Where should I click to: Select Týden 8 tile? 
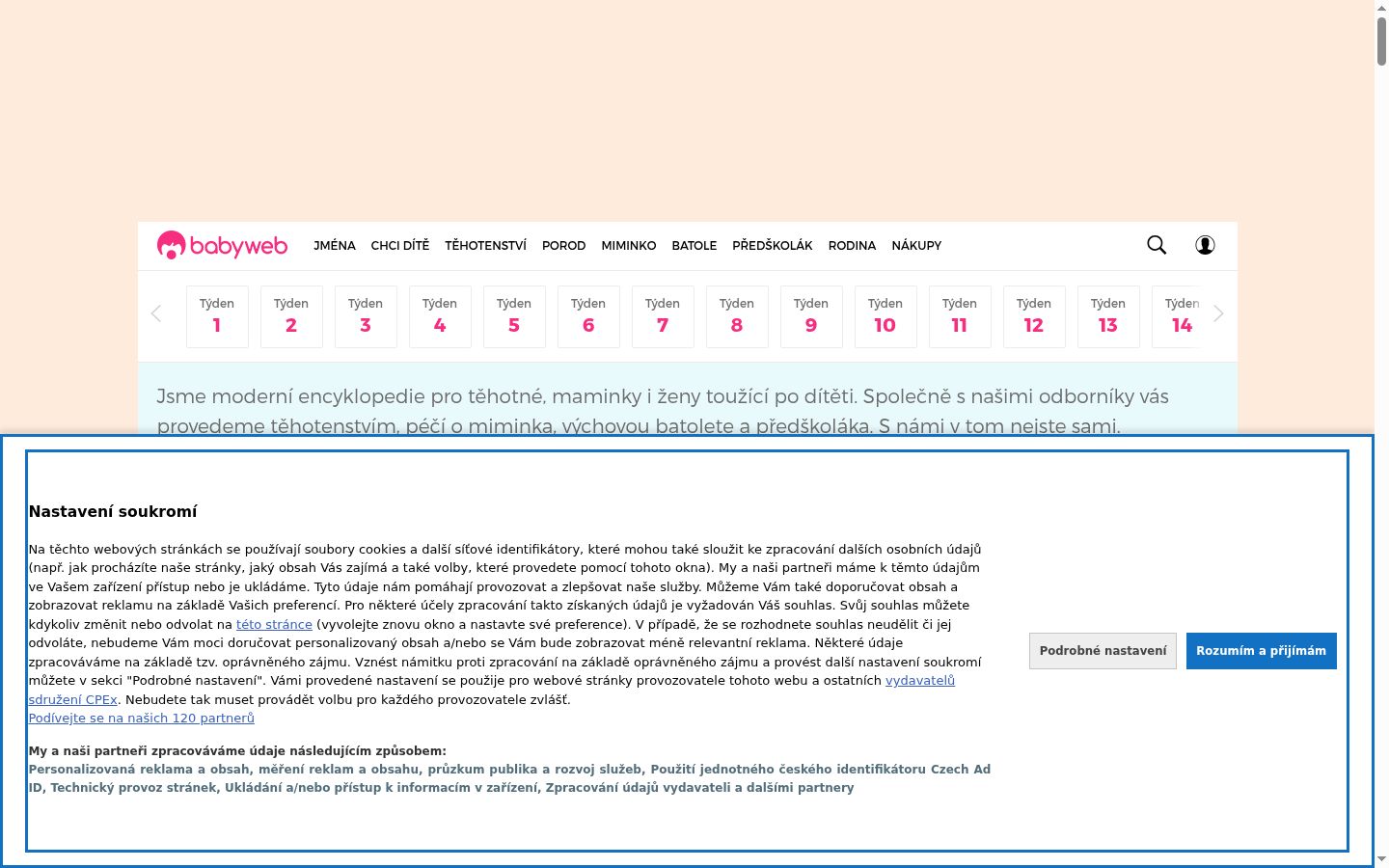click(737, 316)
